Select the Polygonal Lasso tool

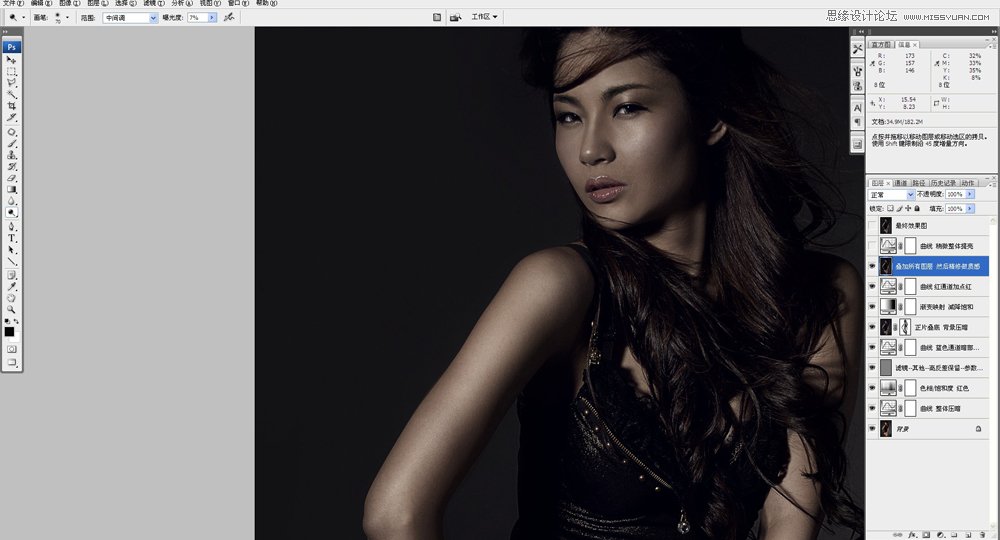pos(11,83)
